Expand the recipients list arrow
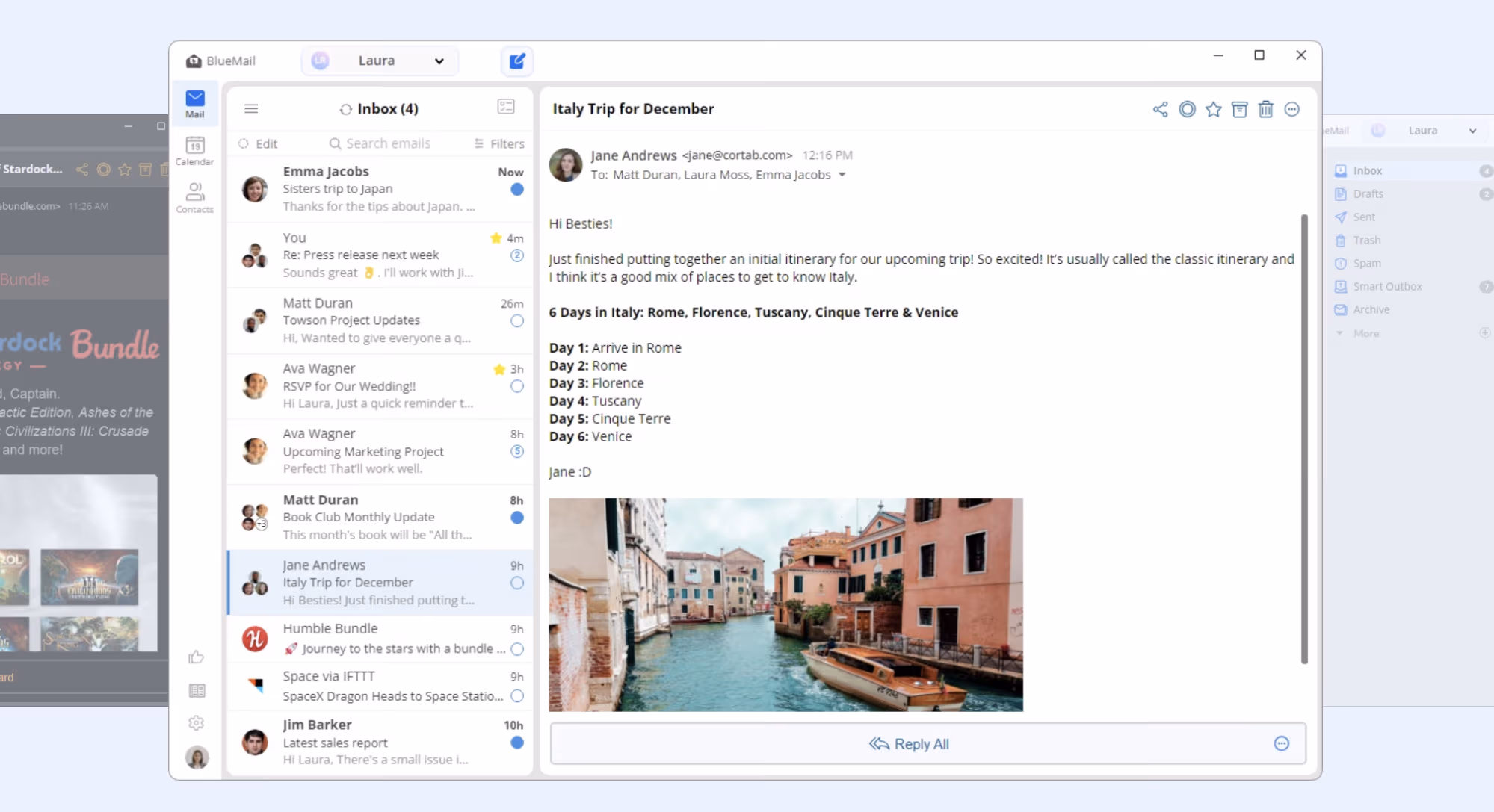 coord(842,175)
